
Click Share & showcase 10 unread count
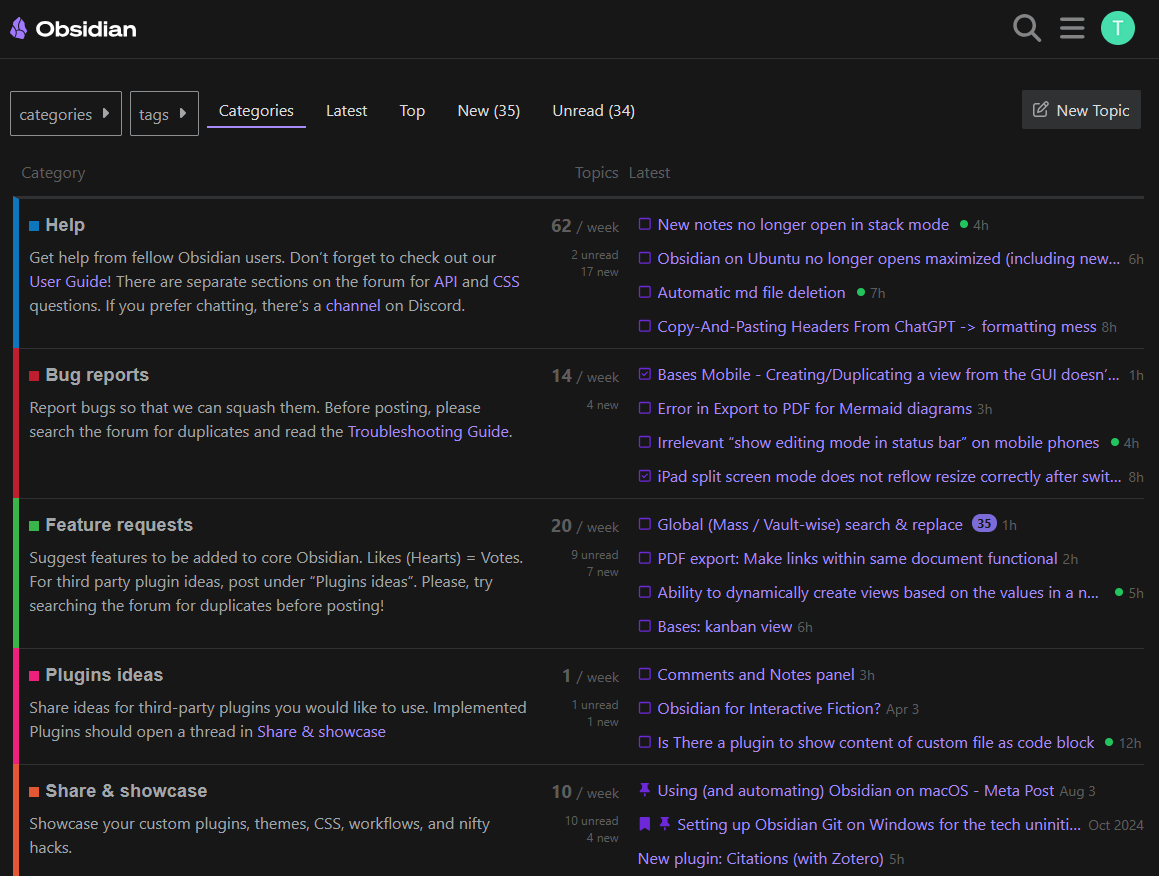point(591,821)
